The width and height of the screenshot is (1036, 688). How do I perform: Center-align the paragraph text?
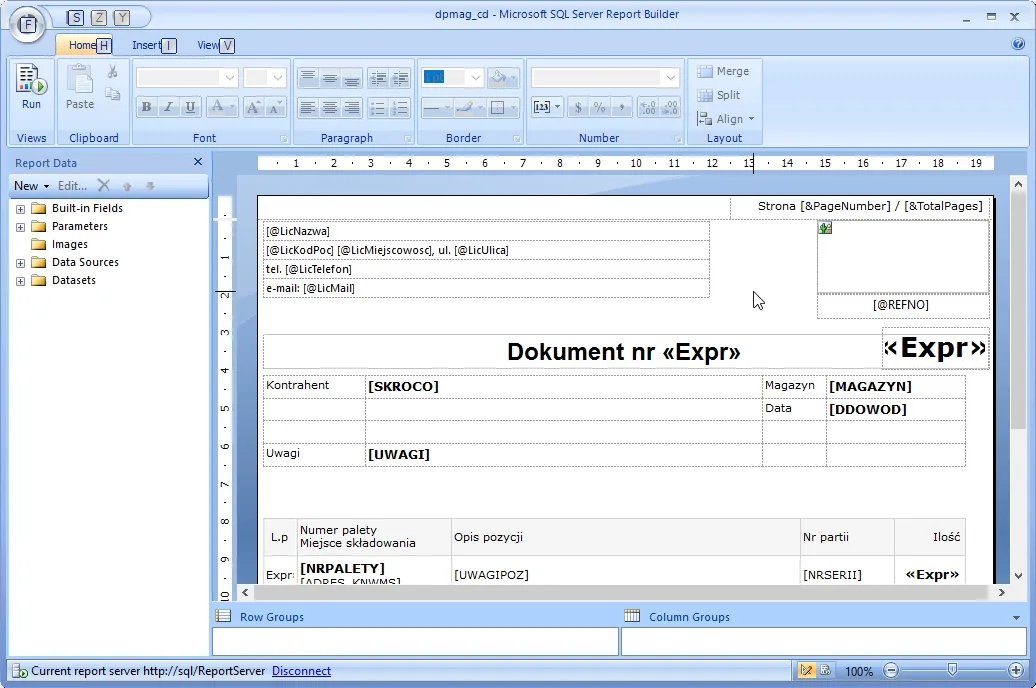coord(330,107)
